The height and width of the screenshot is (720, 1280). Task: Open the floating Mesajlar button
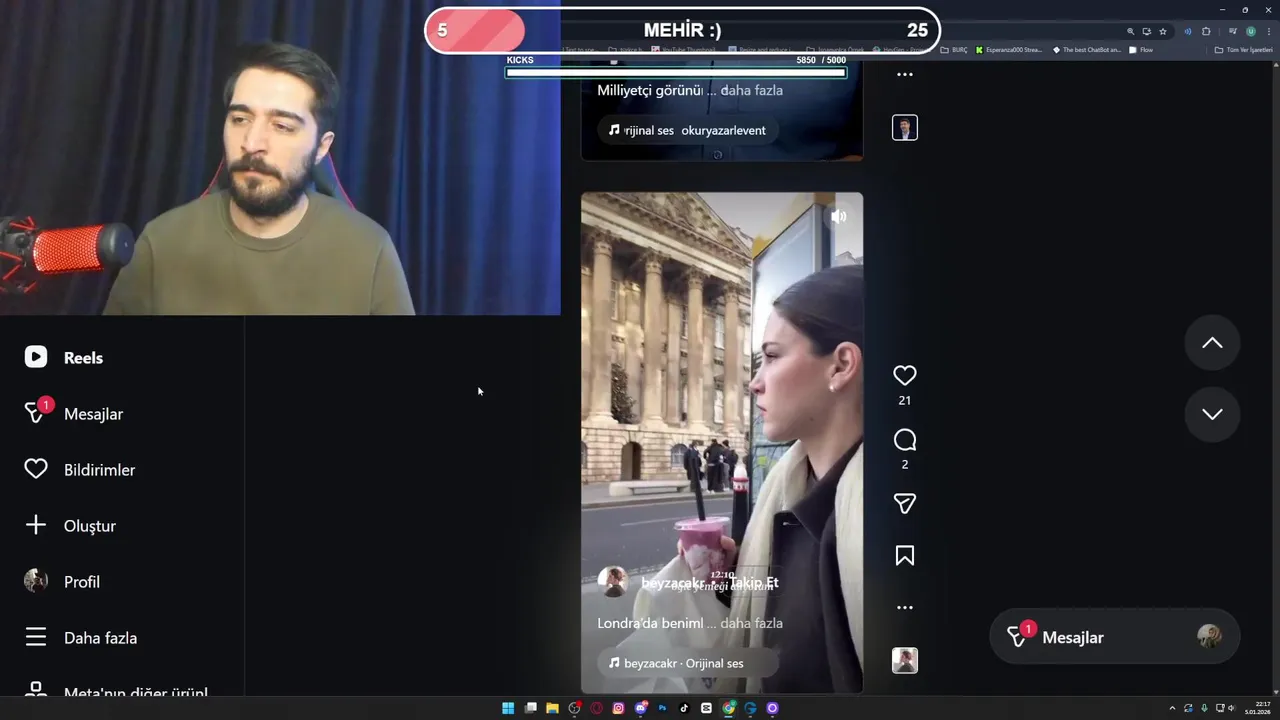coord(1114,637)
